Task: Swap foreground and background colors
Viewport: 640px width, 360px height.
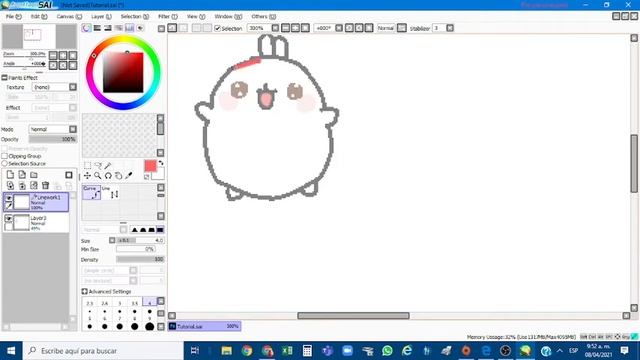Action: 161,163
